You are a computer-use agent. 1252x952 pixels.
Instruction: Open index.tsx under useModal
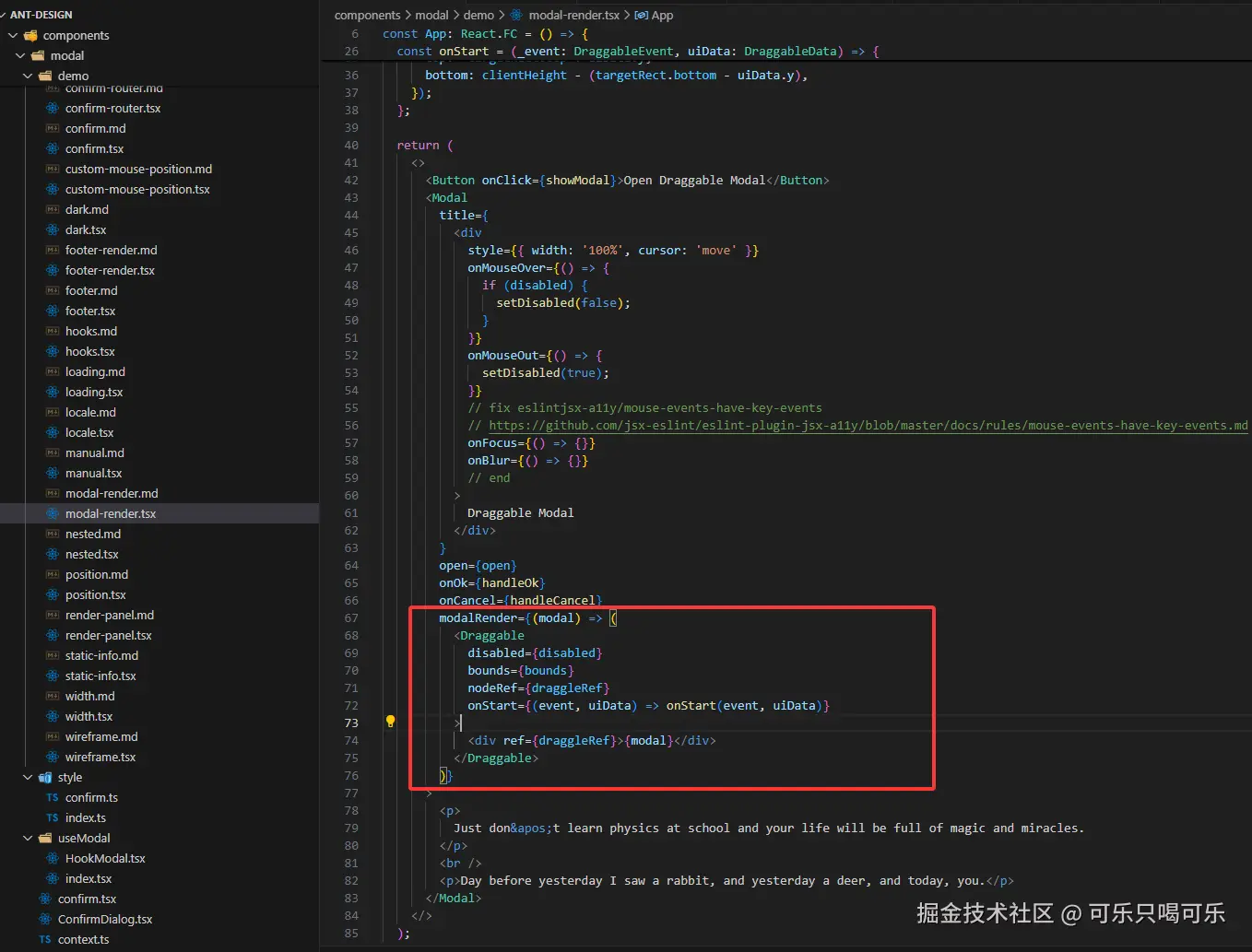tap(89, 878)
